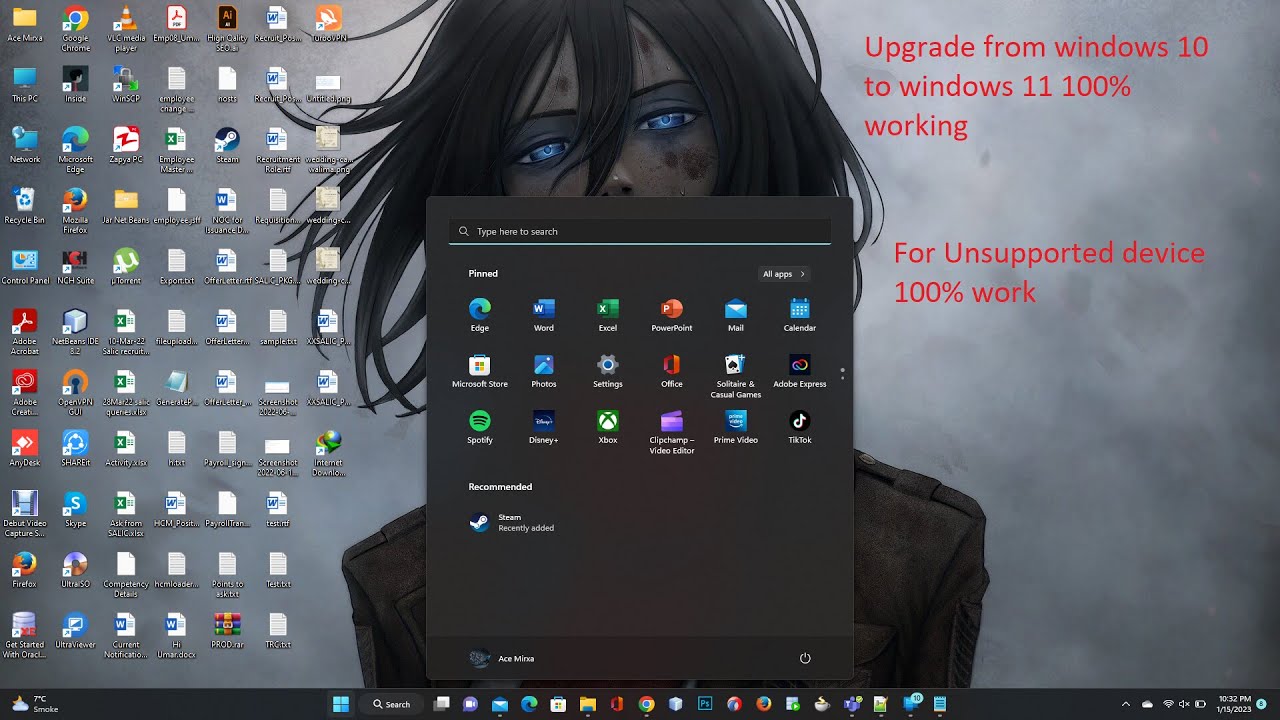Open the Mail pinned app

736,314
